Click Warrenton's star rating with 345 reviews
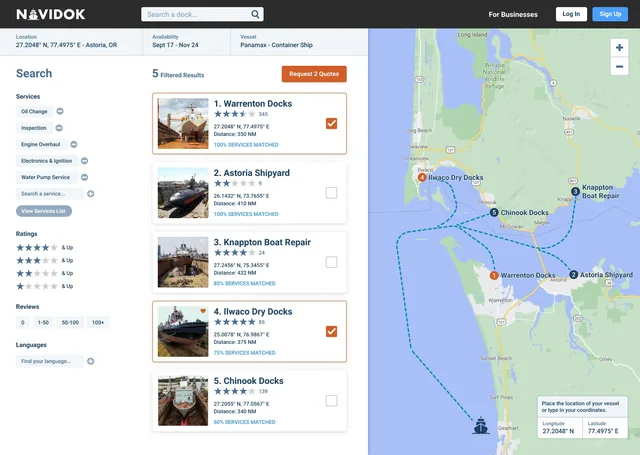 point(235,114)
